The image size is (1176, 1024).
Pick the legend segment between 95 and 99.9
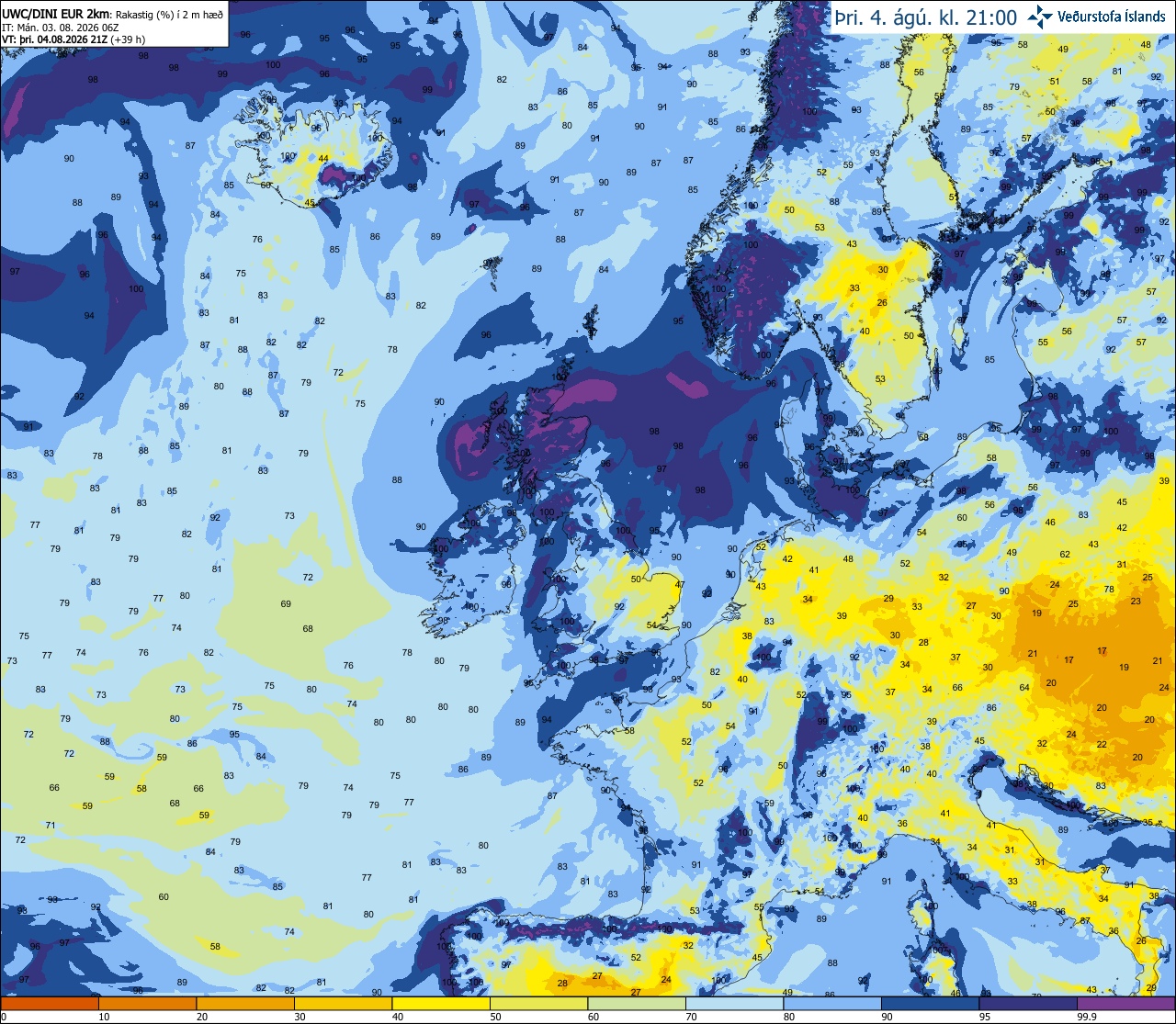(1029, 1004)
